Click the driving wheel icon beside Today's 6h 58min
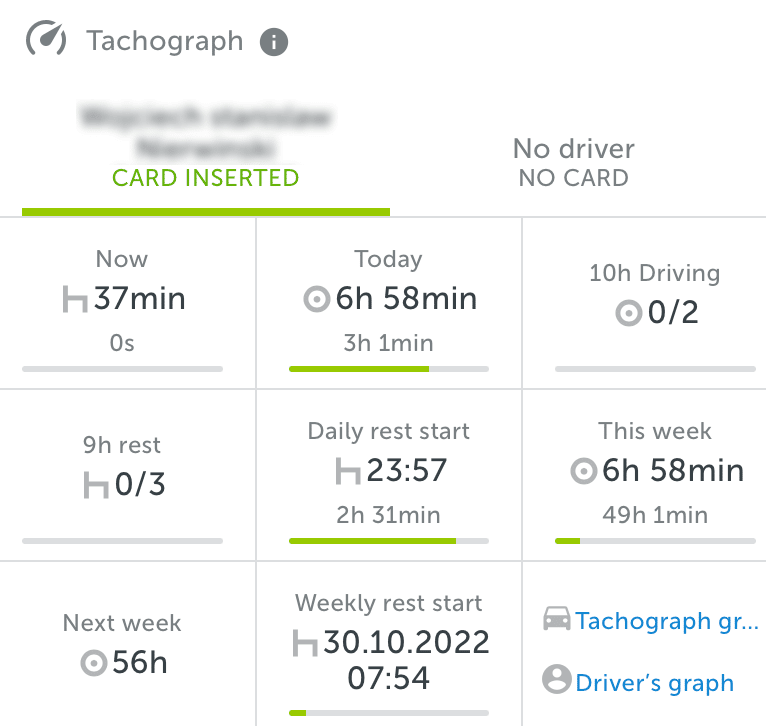Viewport: 766px width, 726px height. point(317,299)
